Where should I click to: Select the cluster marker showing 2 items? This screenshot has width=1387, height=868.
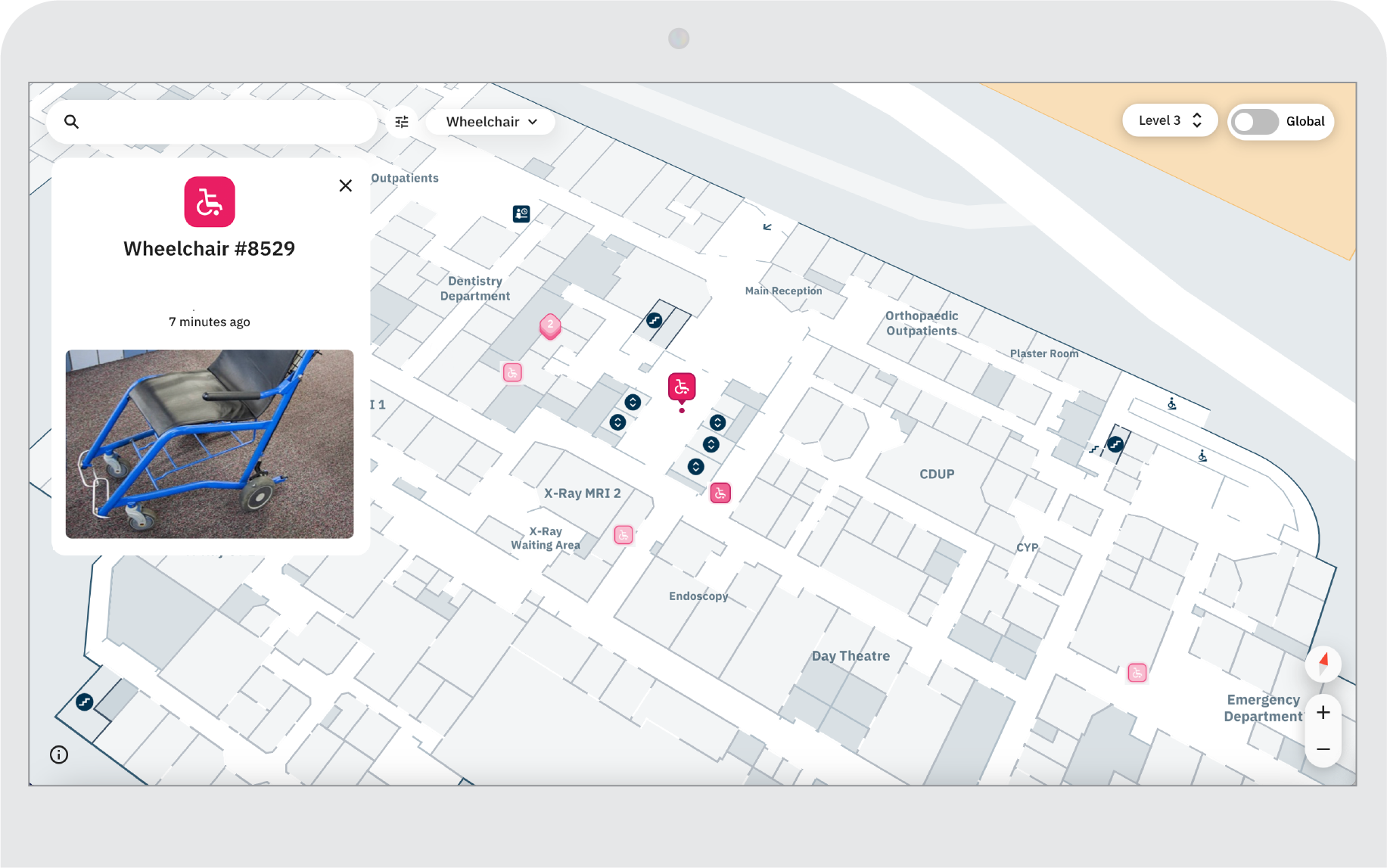tap(550, 325)
